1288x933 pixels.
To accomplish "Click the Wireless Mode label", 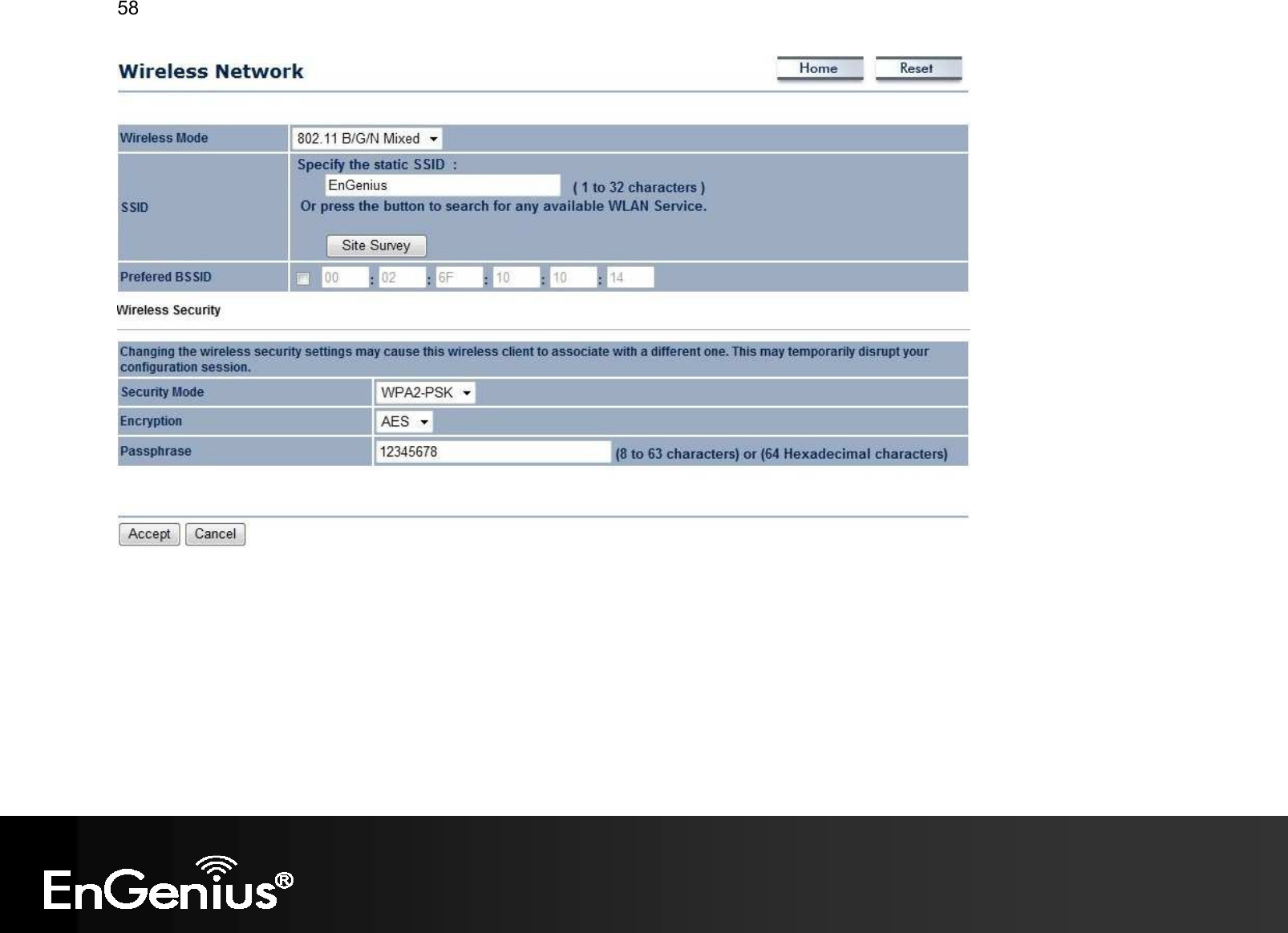I will 164,138.
